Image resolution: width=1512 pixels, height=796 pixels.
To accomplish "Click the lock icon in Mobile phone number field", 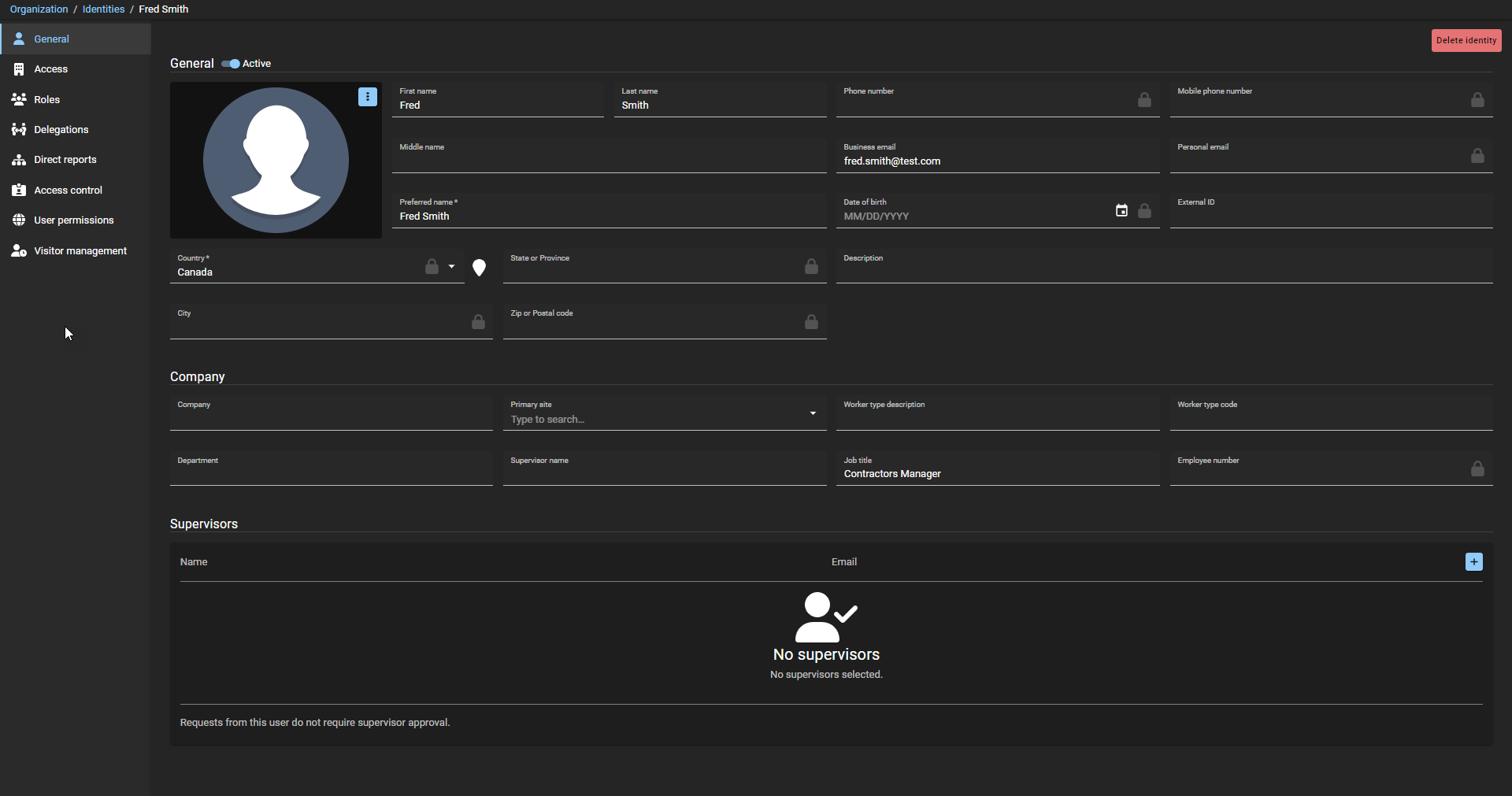I will point(1477,100).
